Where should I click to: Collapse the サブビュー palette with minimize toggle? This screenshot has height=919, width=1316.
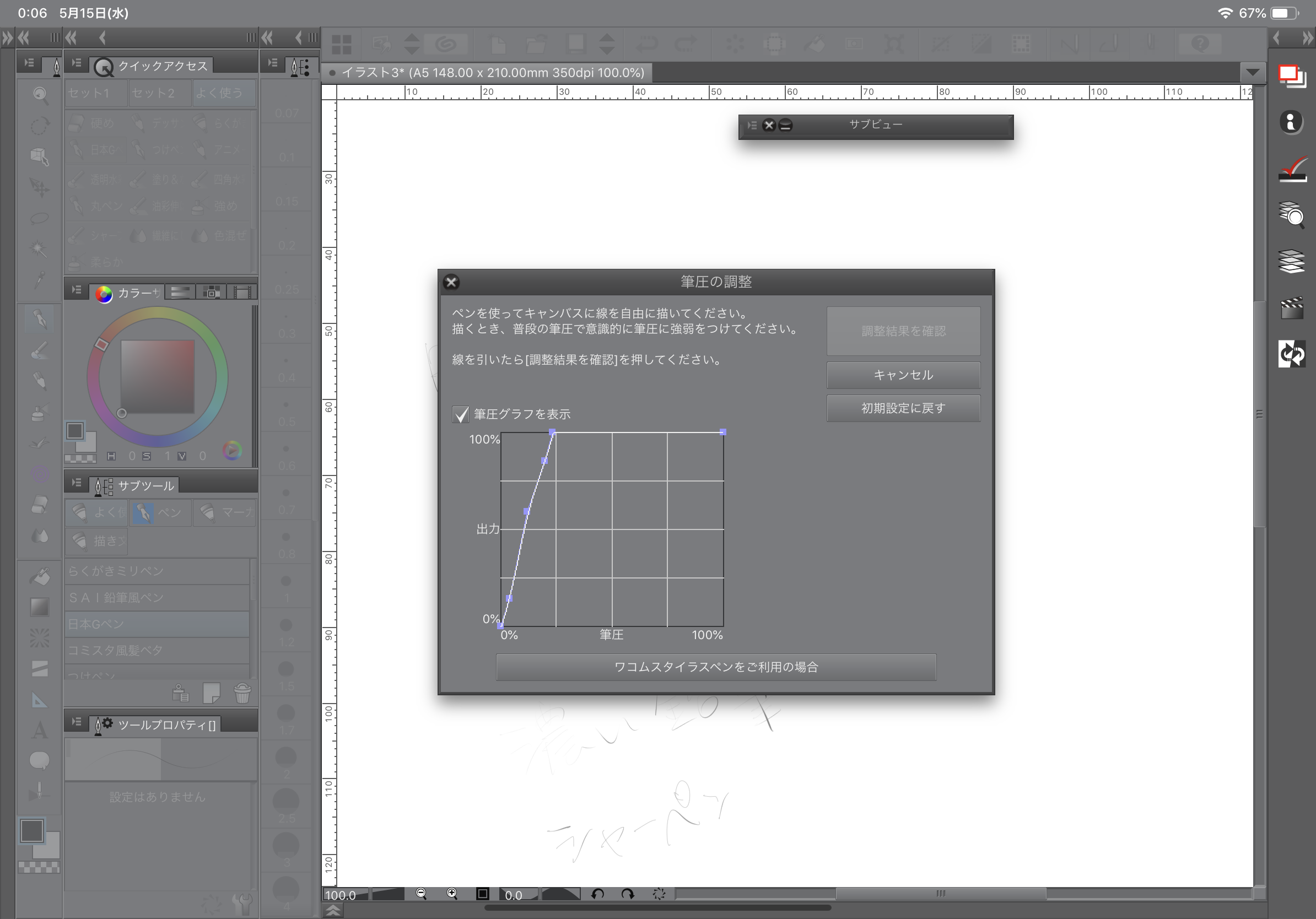786,126
